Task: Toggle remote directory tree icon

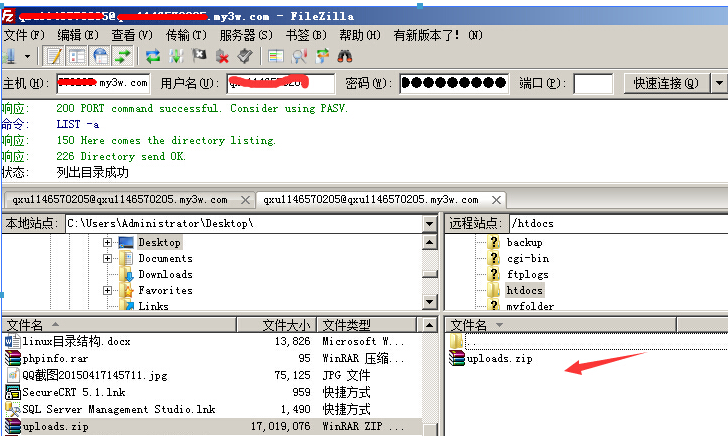Action: tap(101, 56)
